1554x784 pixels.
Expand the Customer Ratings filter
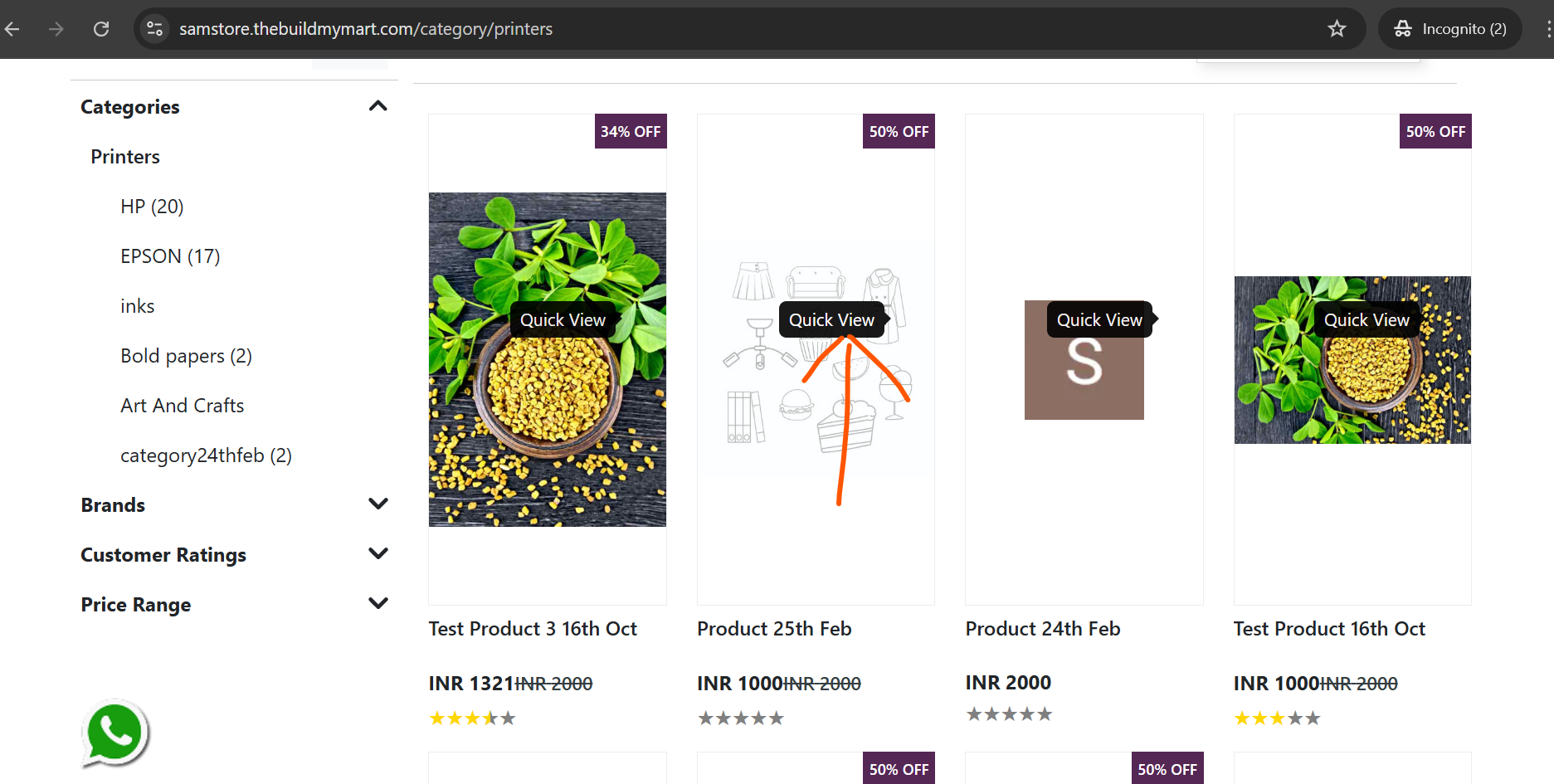pyautogui.click(x=378, y=554)
